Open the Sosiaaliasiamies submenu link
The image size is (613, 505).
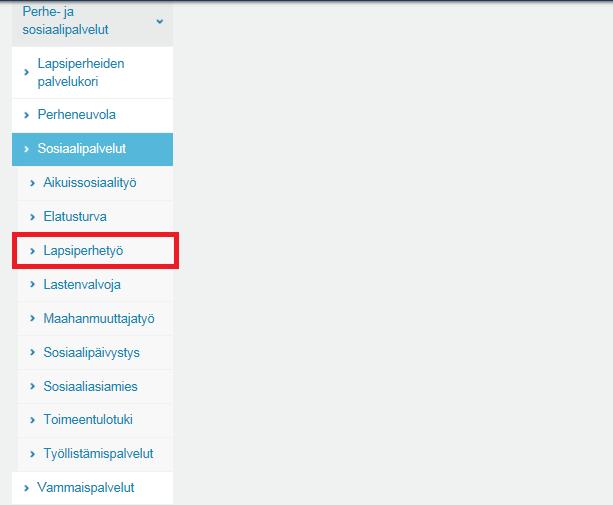pos(91,386)
